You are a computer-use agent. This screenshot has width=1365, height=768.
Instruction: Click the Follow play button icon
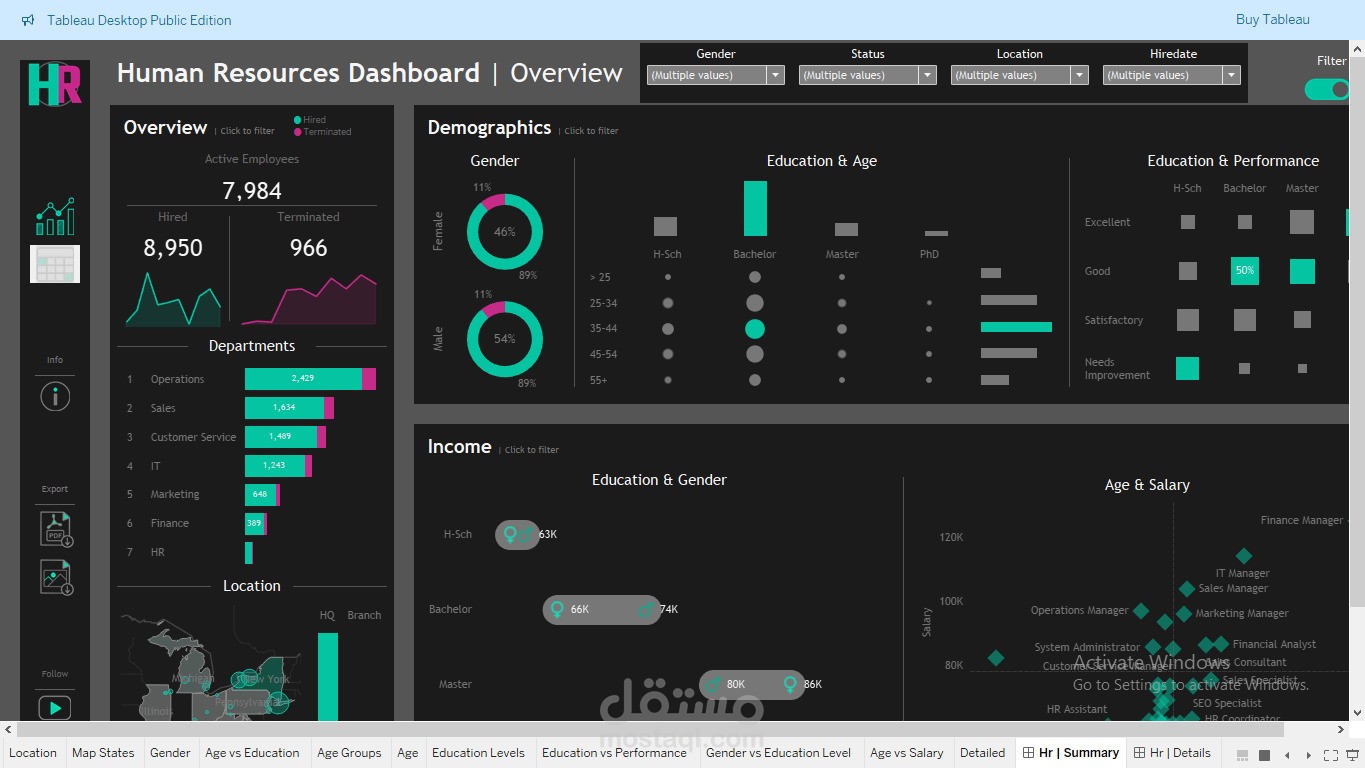tap(55, 708)
